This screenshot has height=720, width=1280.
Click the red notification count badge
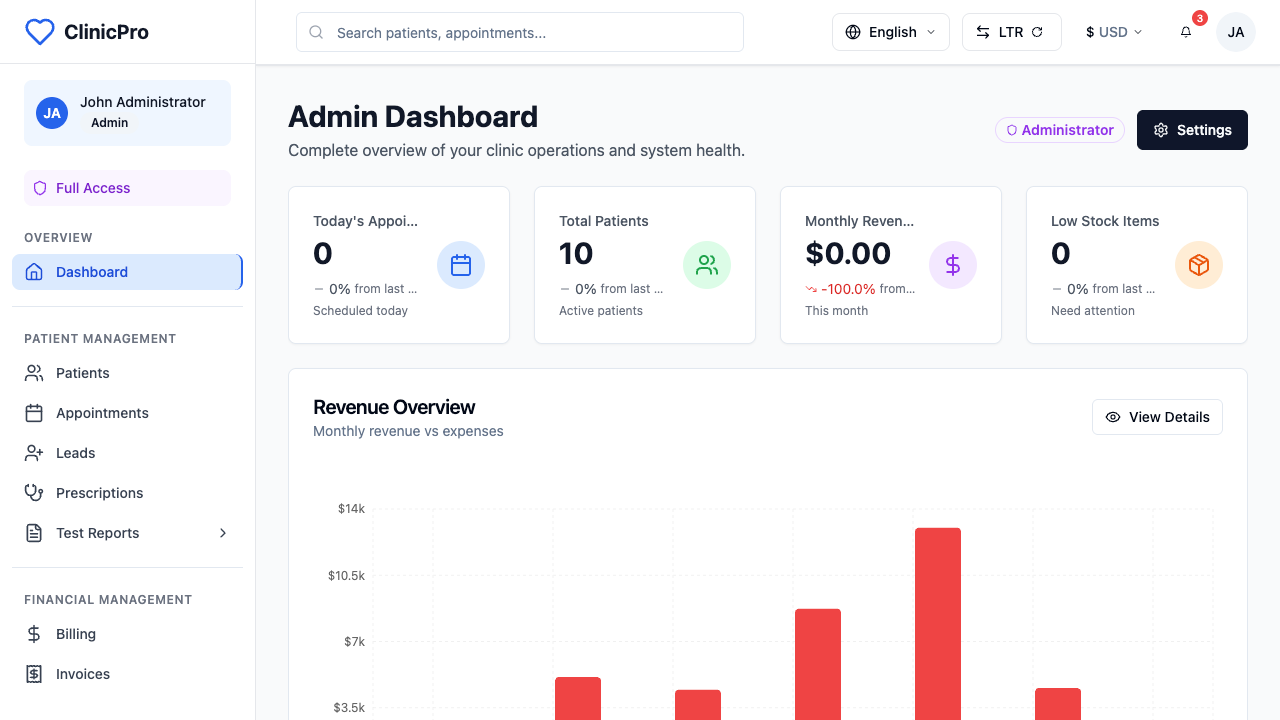pyautogui.click(x=1200, y=18)
